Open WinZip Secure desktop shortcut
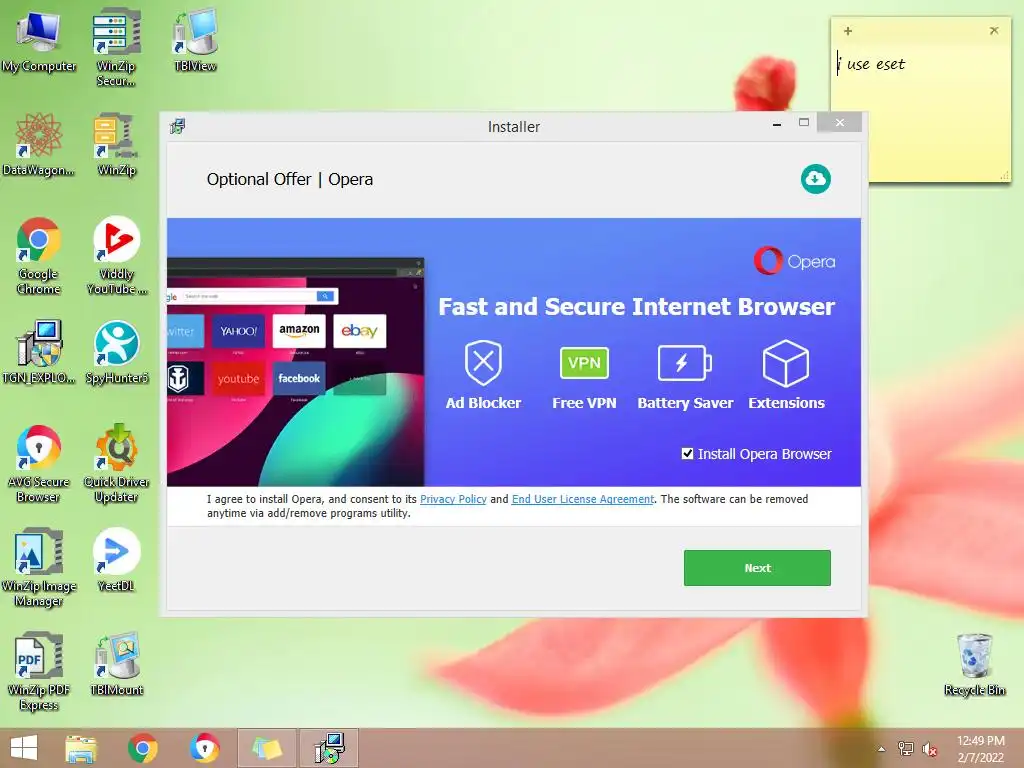This screenshot has height=768, width=1024. coord(116,47)
